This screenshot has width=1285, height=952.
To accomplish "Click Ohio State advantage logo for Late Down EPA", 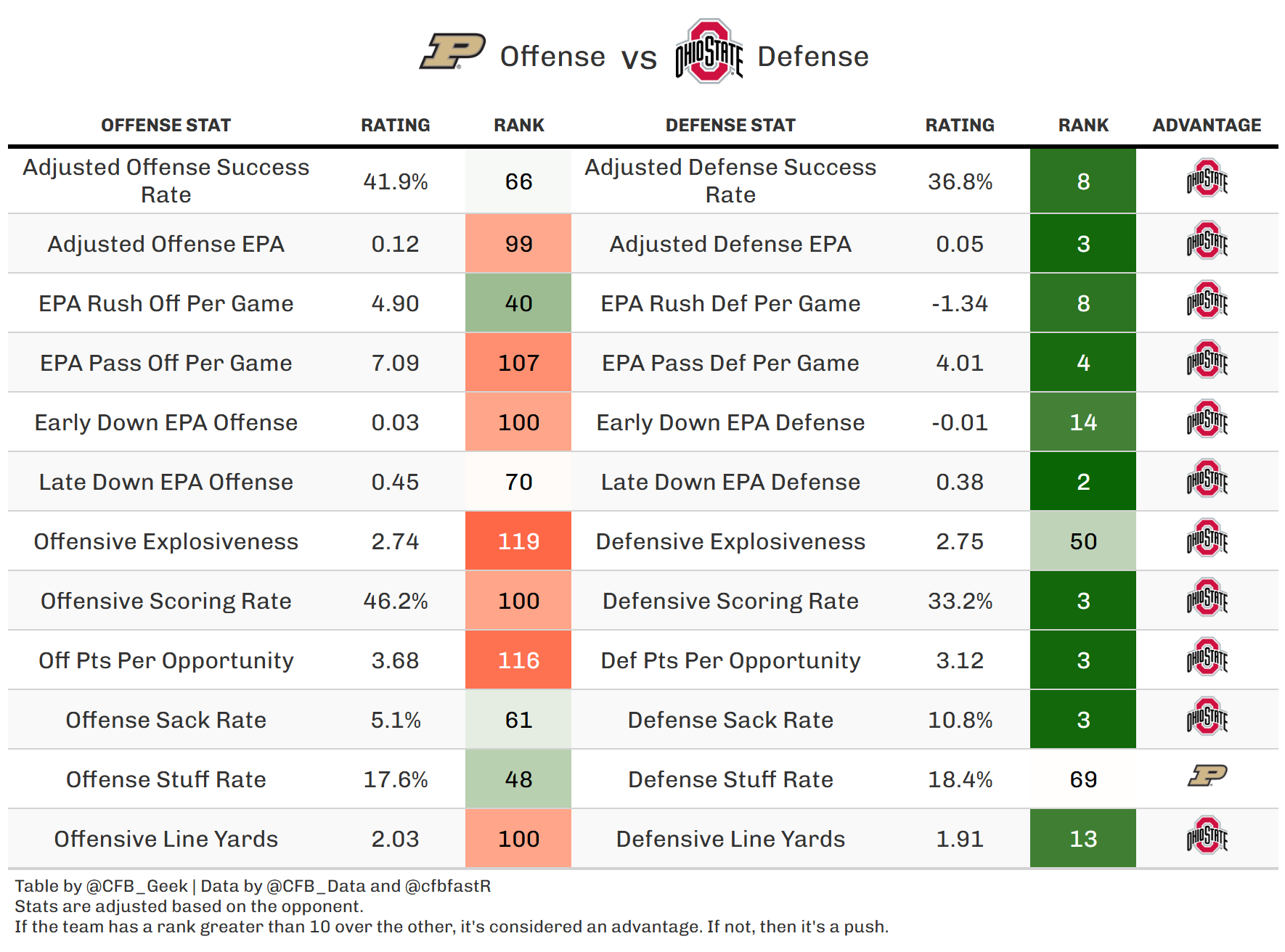I will click(x=1207, y=479).
